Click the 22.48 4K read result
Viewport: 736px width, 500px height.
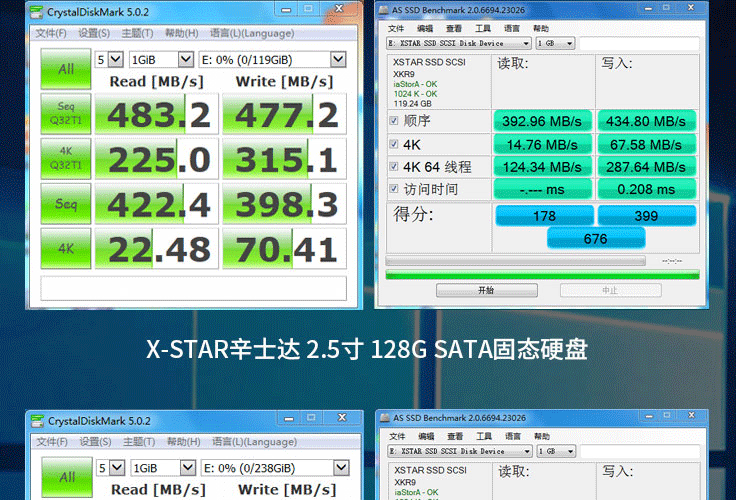(157, 248)
